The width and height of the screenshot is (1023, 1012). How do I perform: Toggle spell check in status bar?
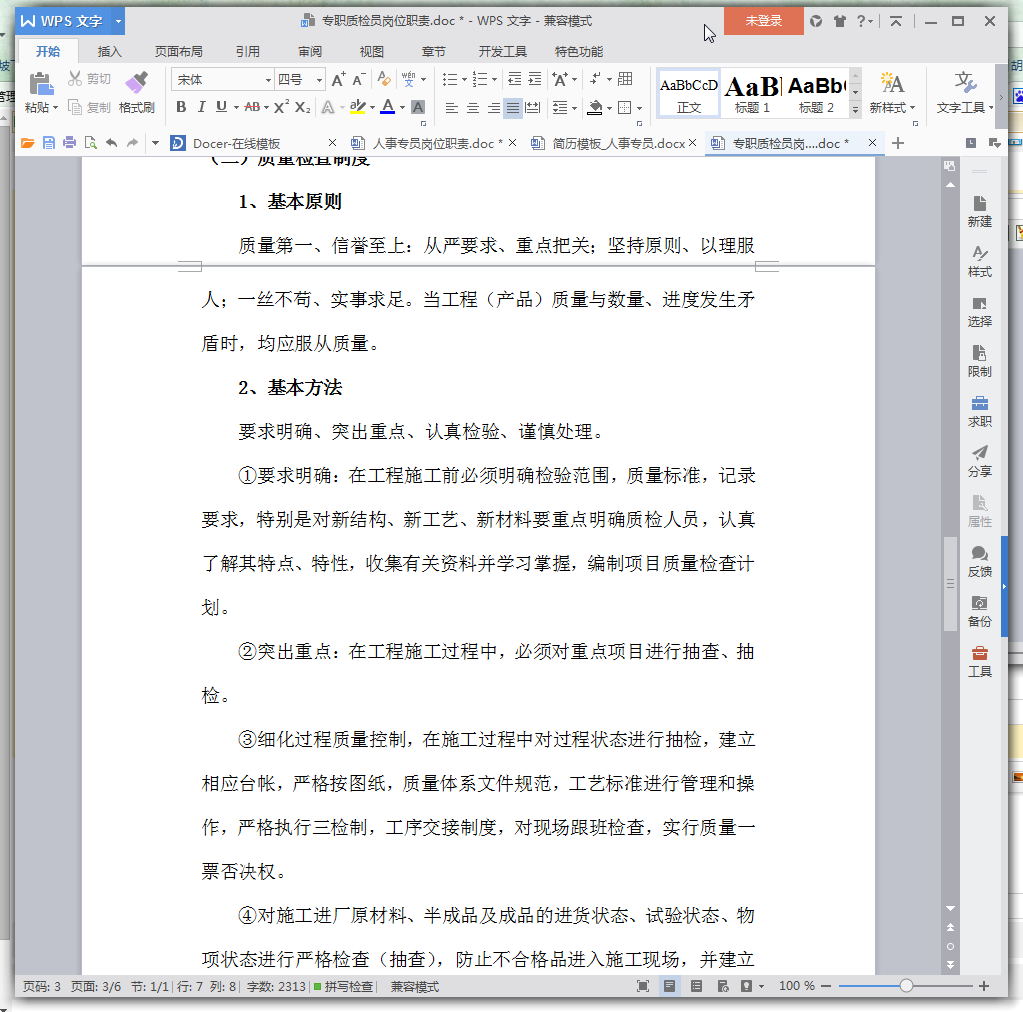[344, 987]
